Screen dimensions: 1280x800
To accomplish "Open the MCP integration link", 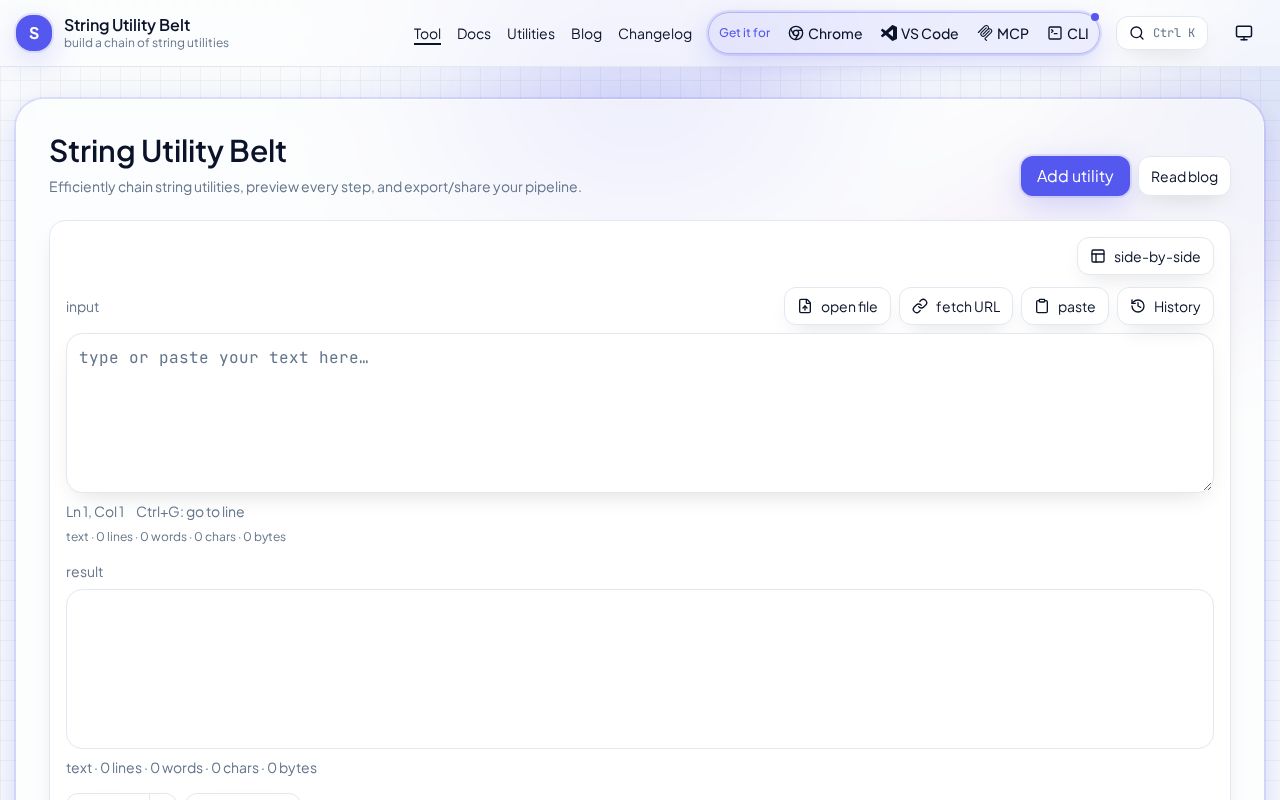I will (1003, 33).
